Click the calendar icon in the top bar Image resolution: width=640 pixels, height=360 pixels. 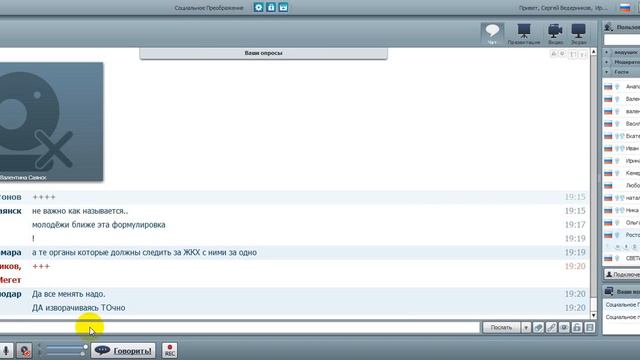click(x=283, y=7)
